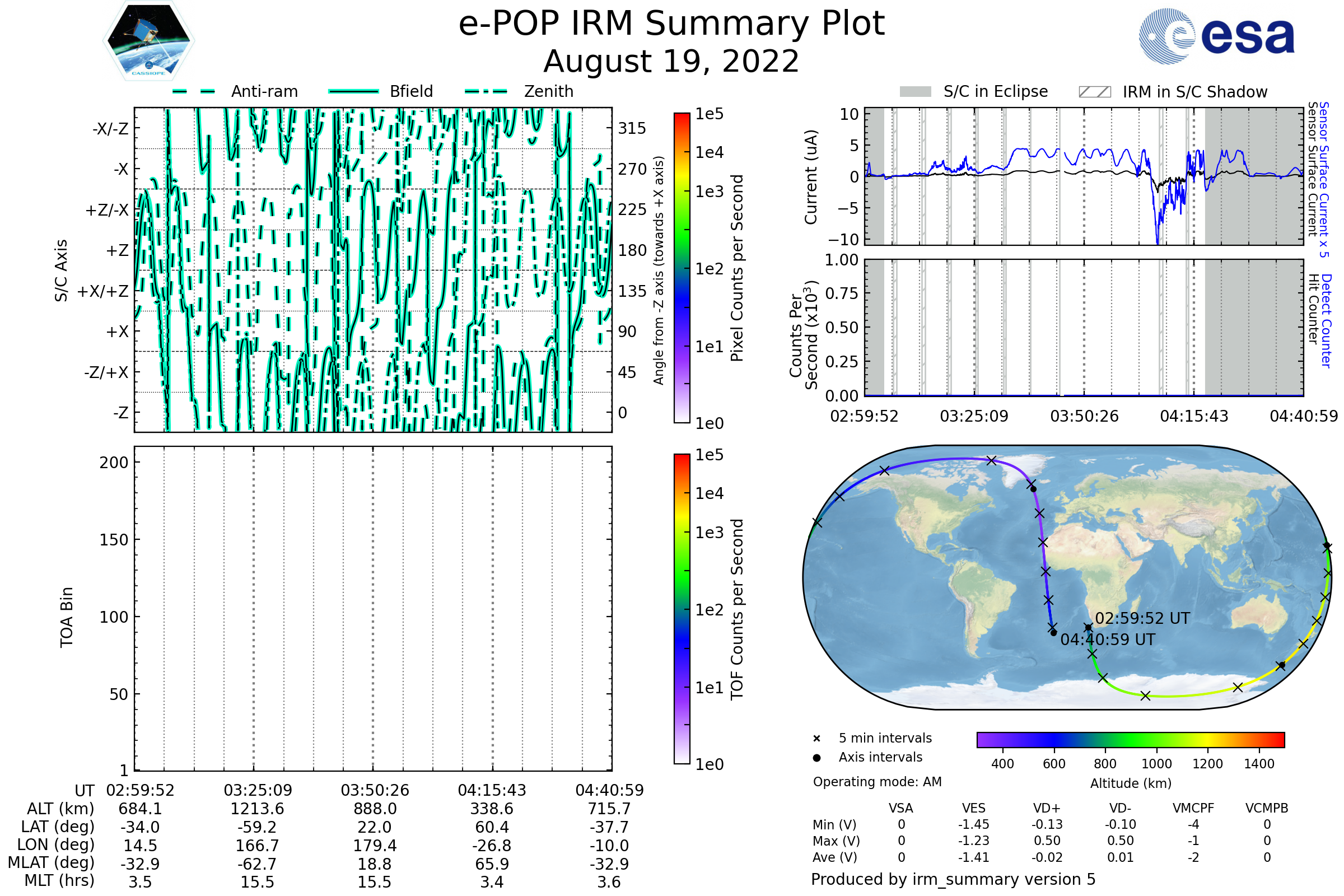Click the August 19, 2022 date text
Viewport: 1344px width, 896px height.
tap(671, 62)
